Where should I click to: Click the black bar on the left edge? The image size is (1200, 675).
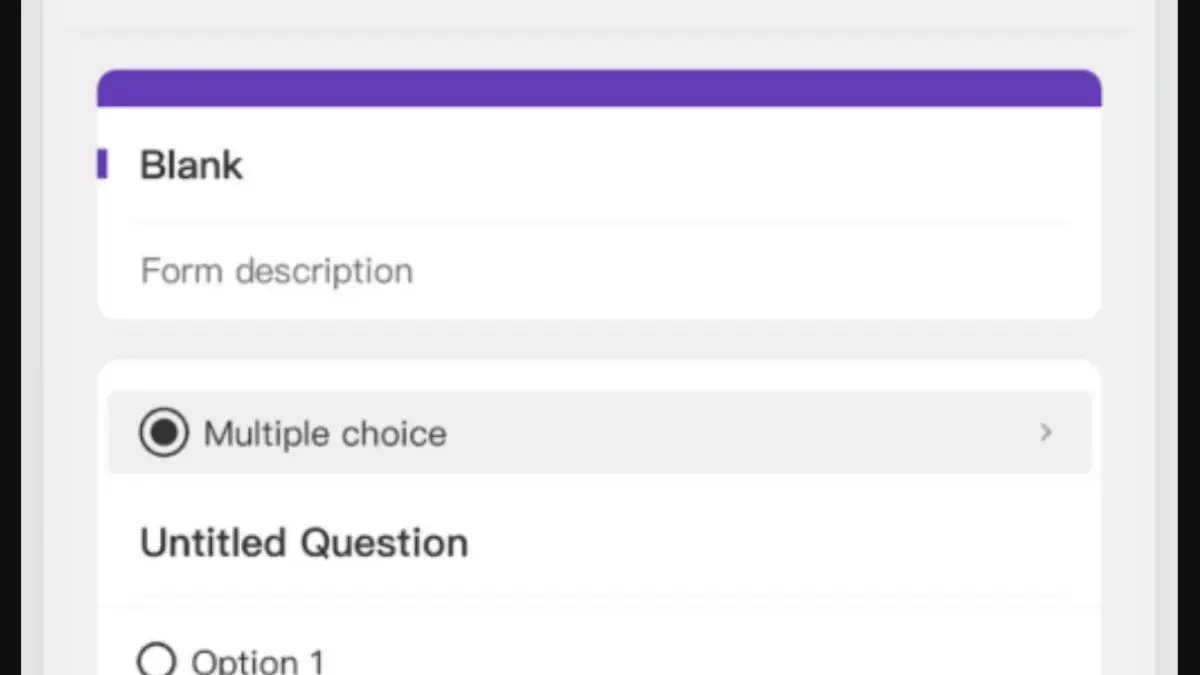coord(10,337)
